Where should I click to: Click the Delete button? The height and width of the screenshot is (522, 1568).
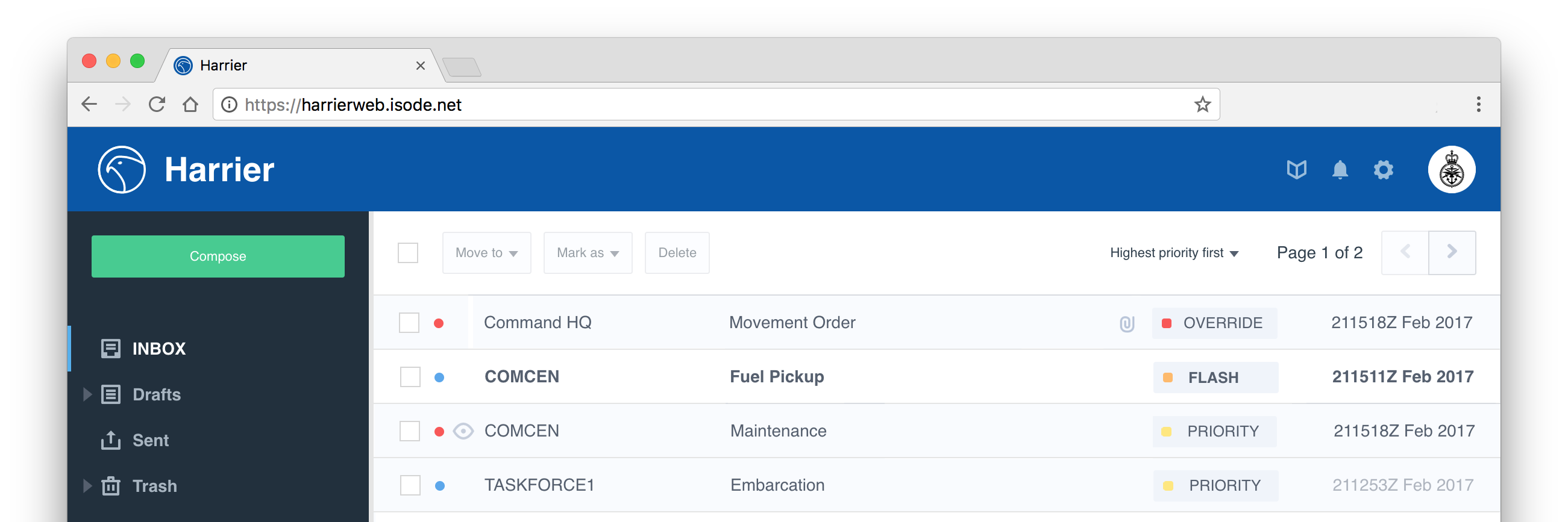click(x=677, y=252)
